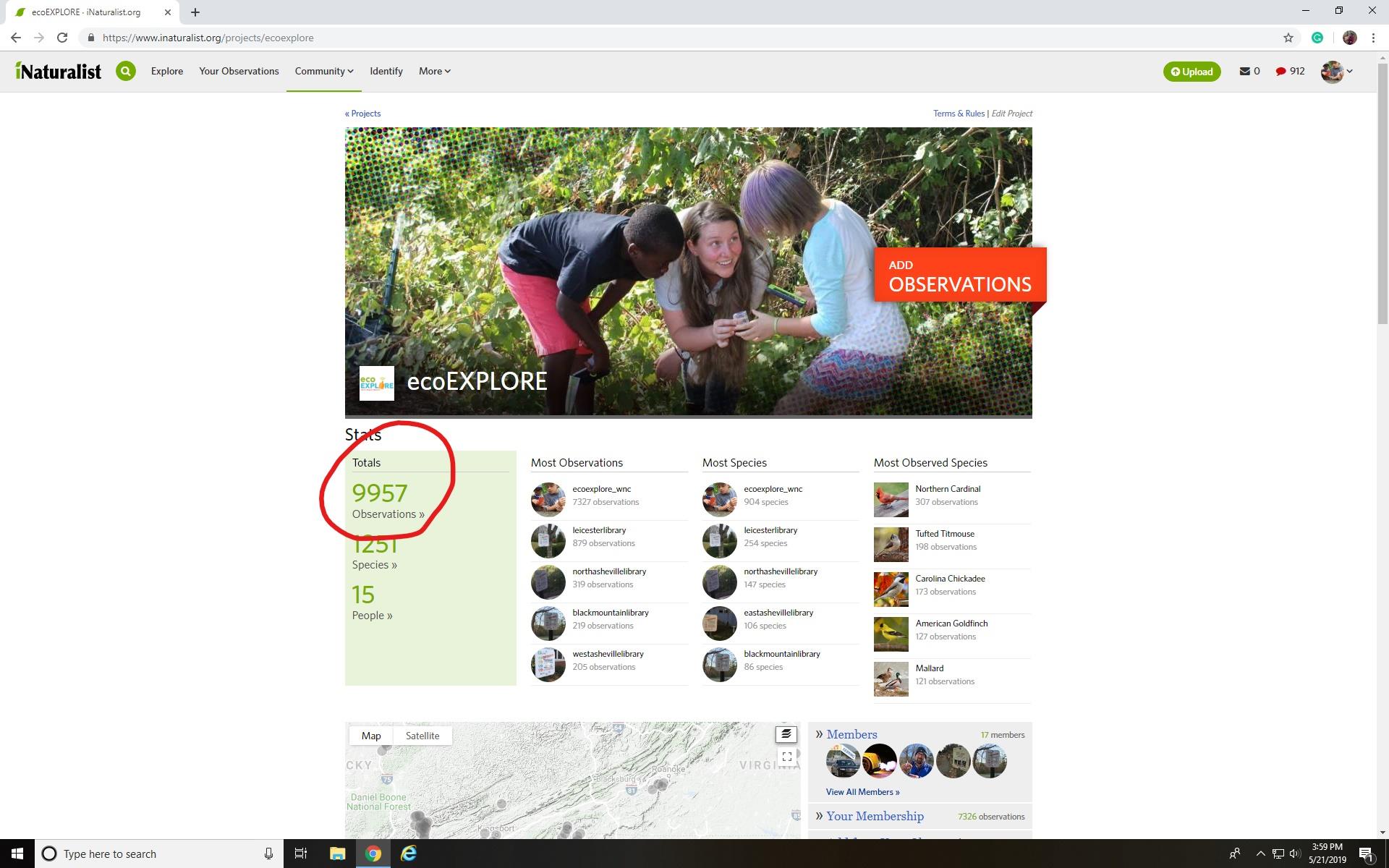Go back to Projects link

(x=363, y=114)
